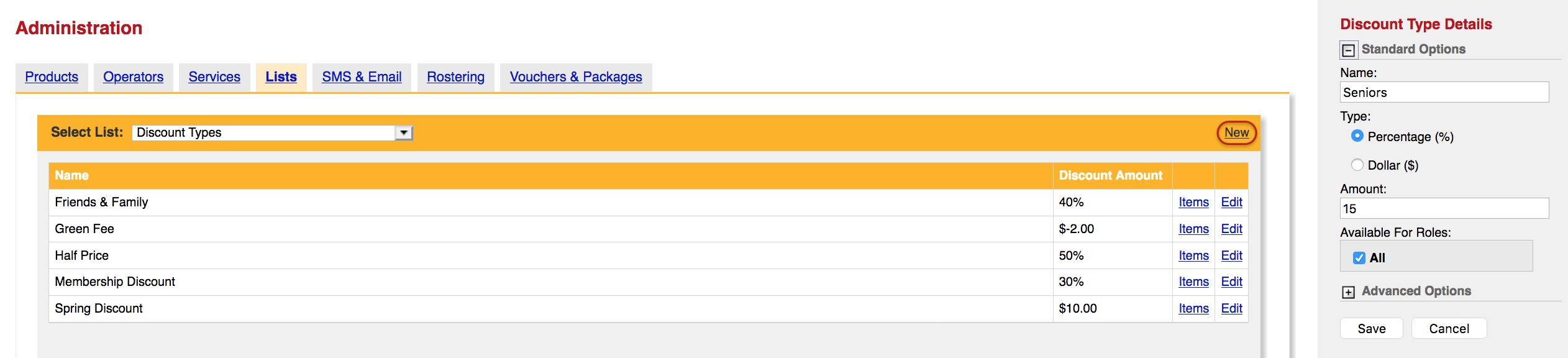
Task: Switch to the Products tab
Action: pyautogui.click(x=52, y=77)
